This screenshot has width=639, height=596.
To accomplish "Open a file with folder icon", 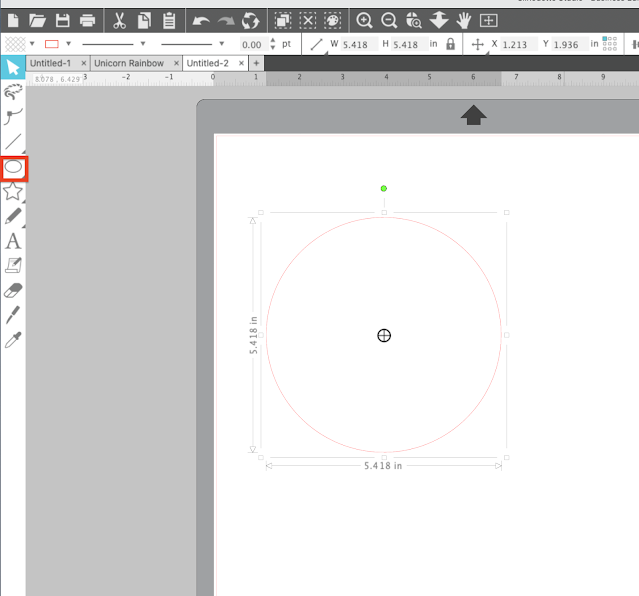I will click(37, 20).
